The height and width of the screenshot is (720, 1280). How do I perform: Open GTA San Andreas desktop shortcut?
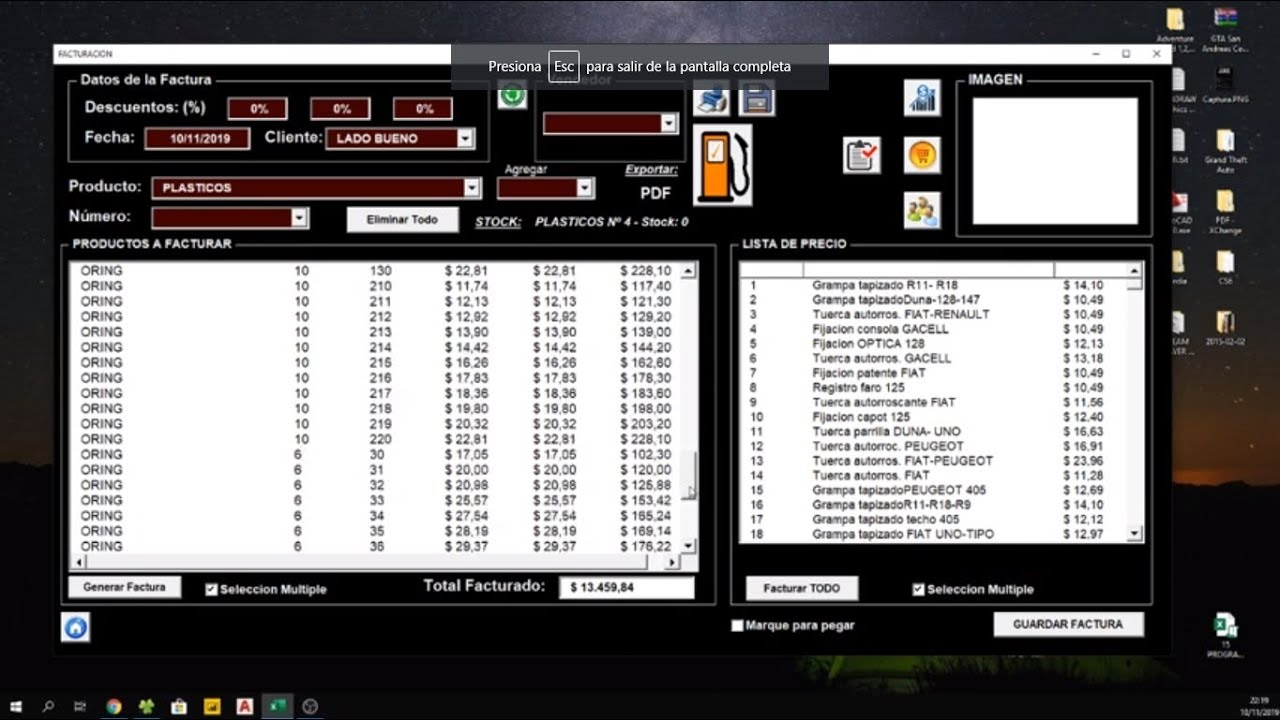(1225, 30)
